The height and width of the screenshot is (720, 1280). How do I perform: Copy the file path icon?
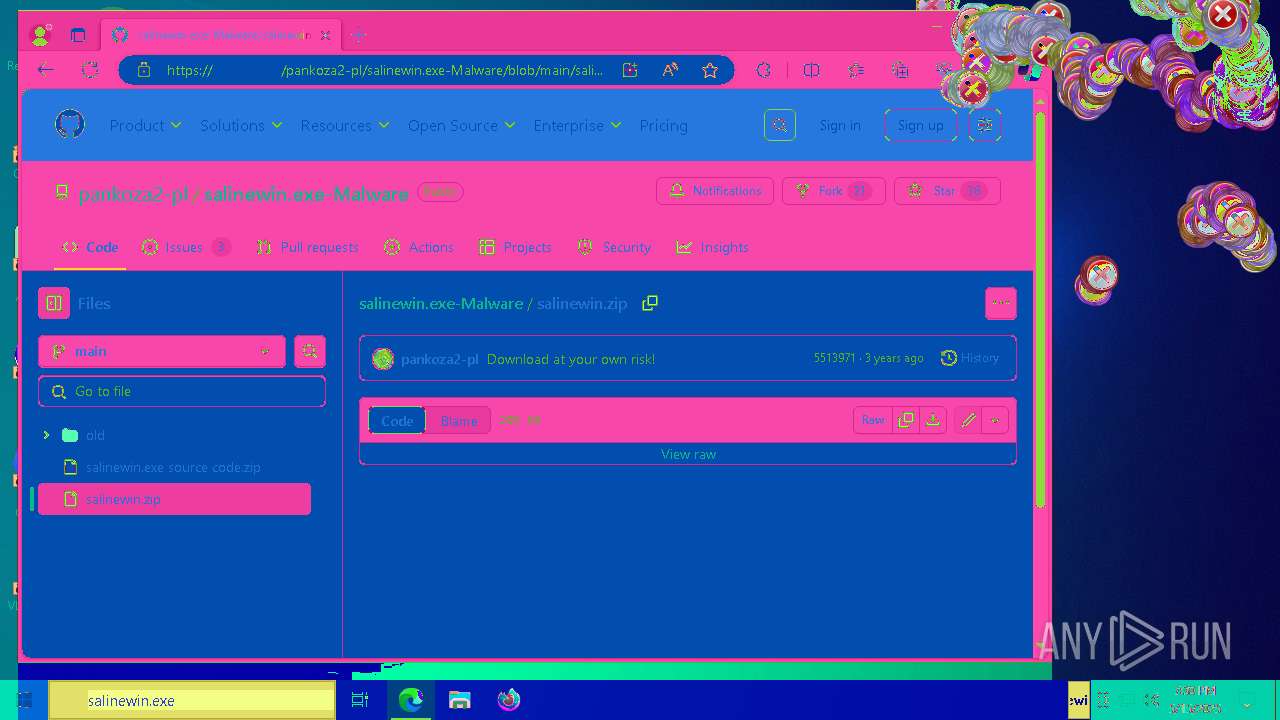tap(650, 303)
